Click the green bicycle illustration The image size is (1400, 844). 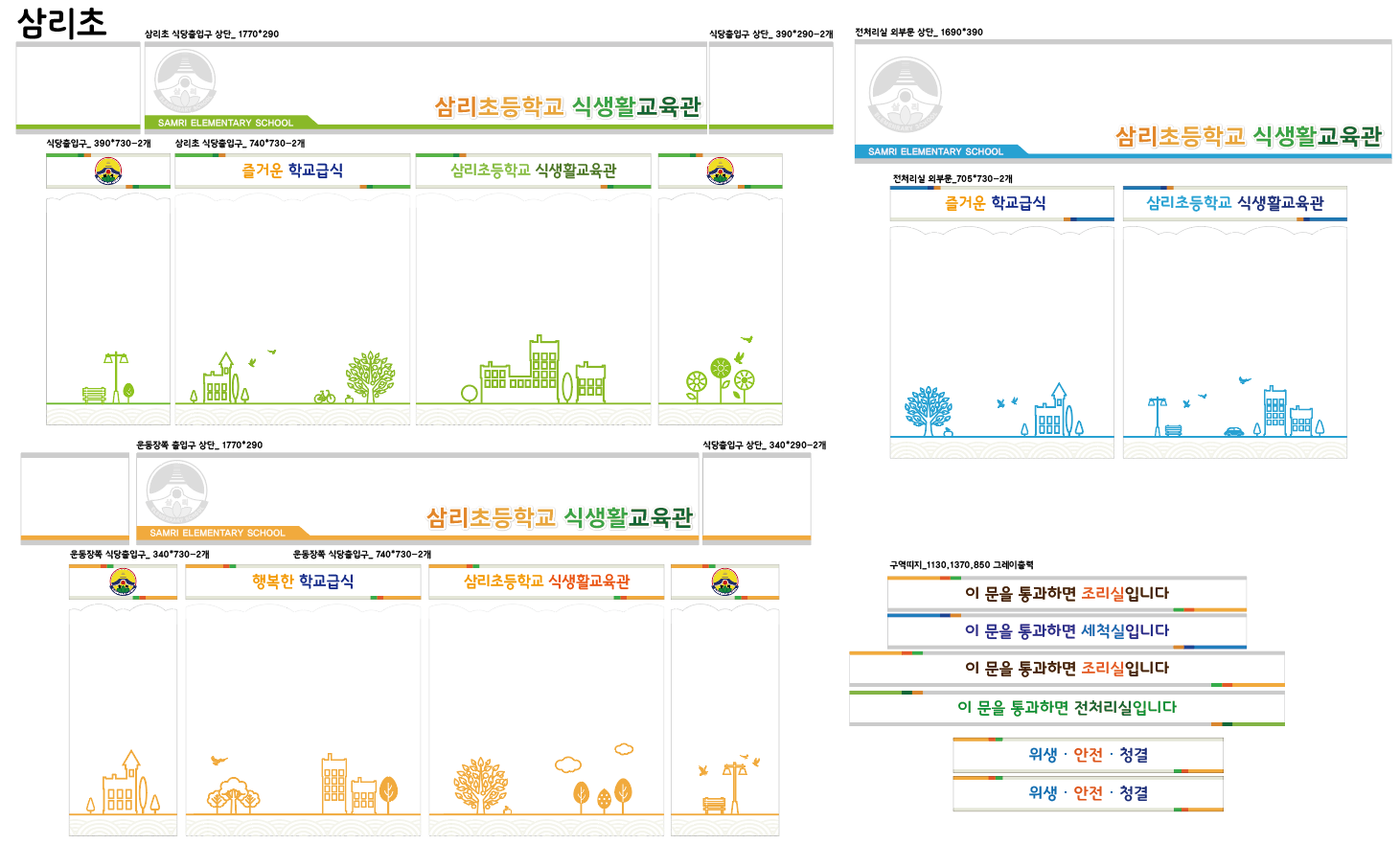coord(325,396)
